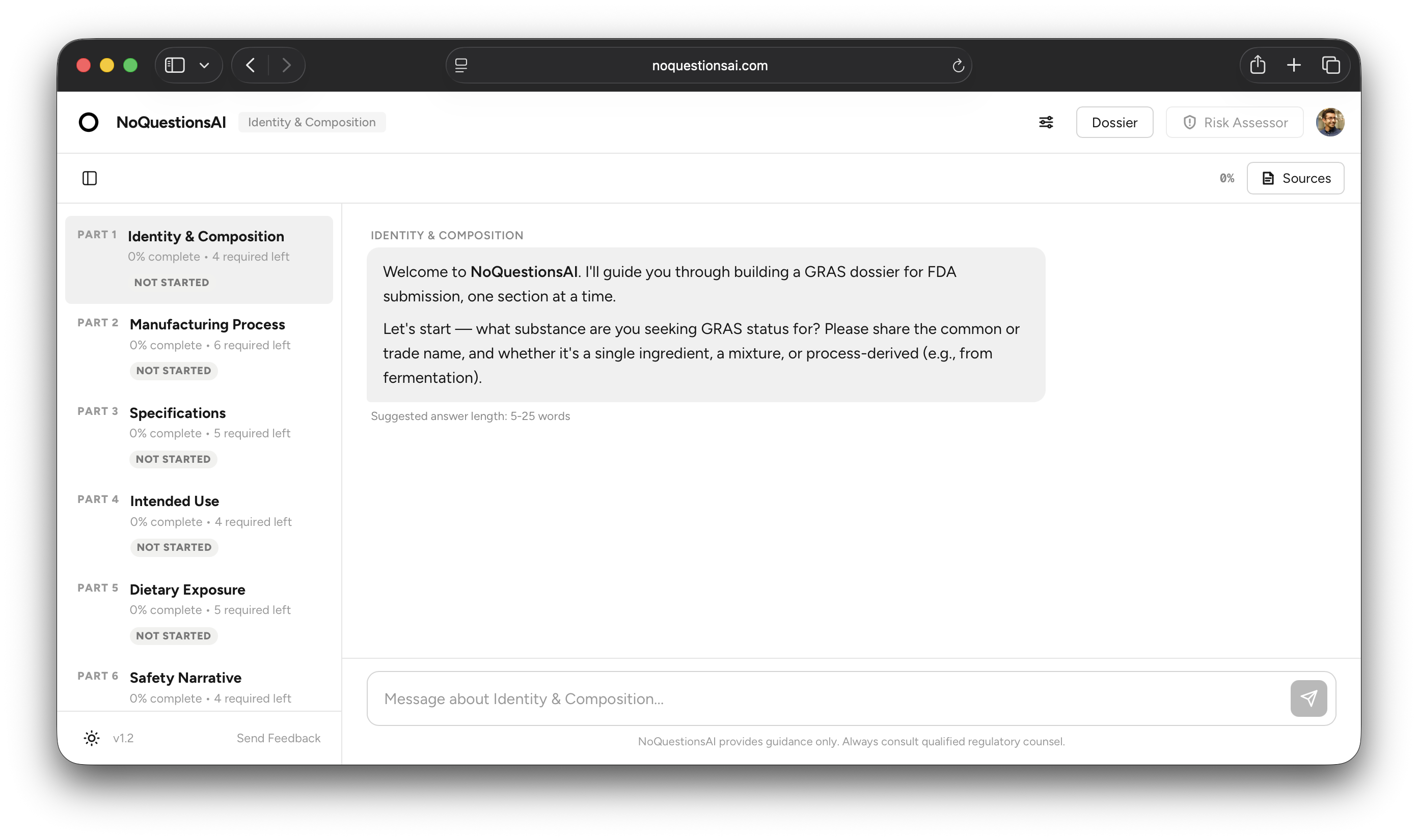This screenshot has height=840, width=1418.
Task: Click the Identity & Composition NOT STARTED badge
Action: coord(172,282)
